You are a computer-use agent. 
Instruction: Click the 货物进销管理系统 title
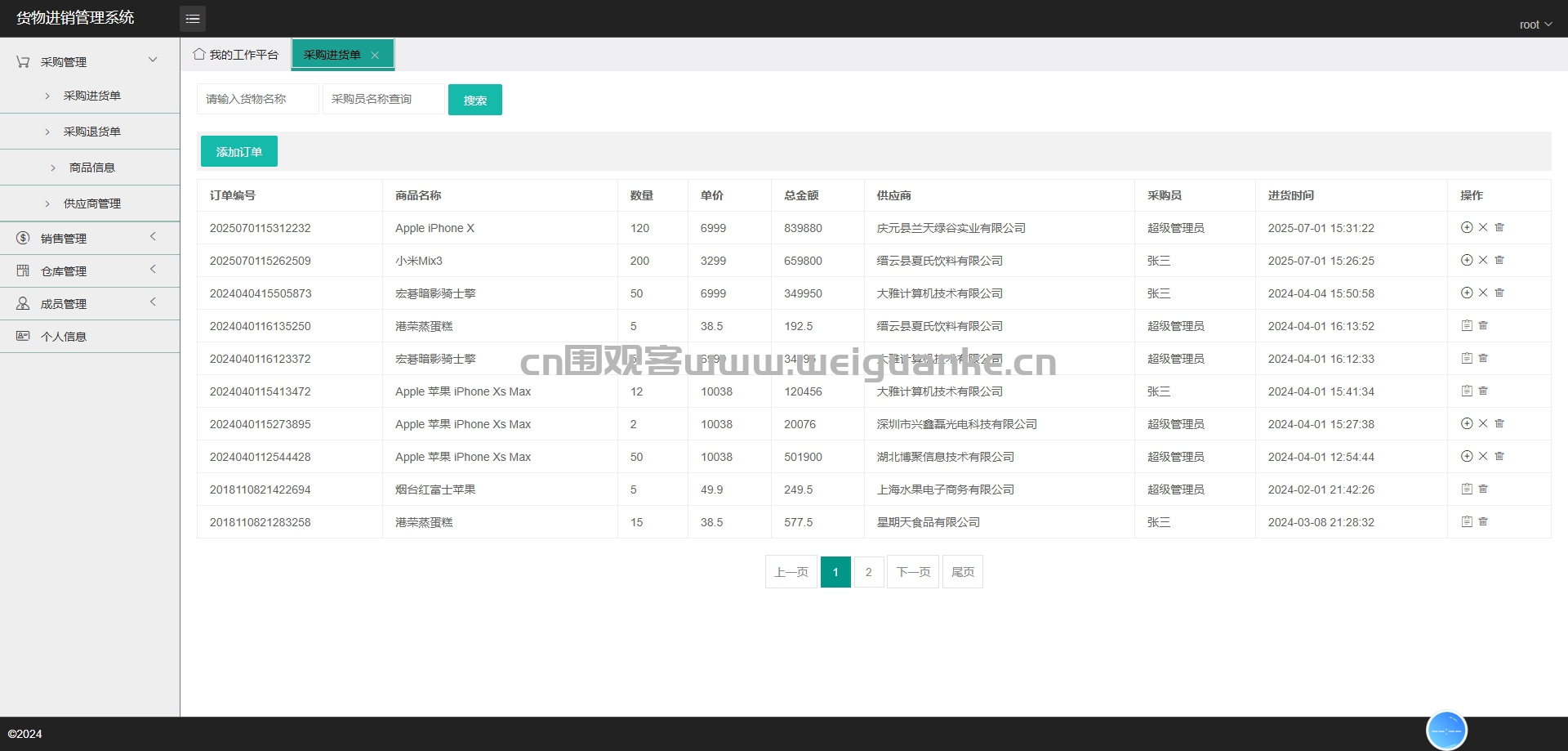(75, 18)
